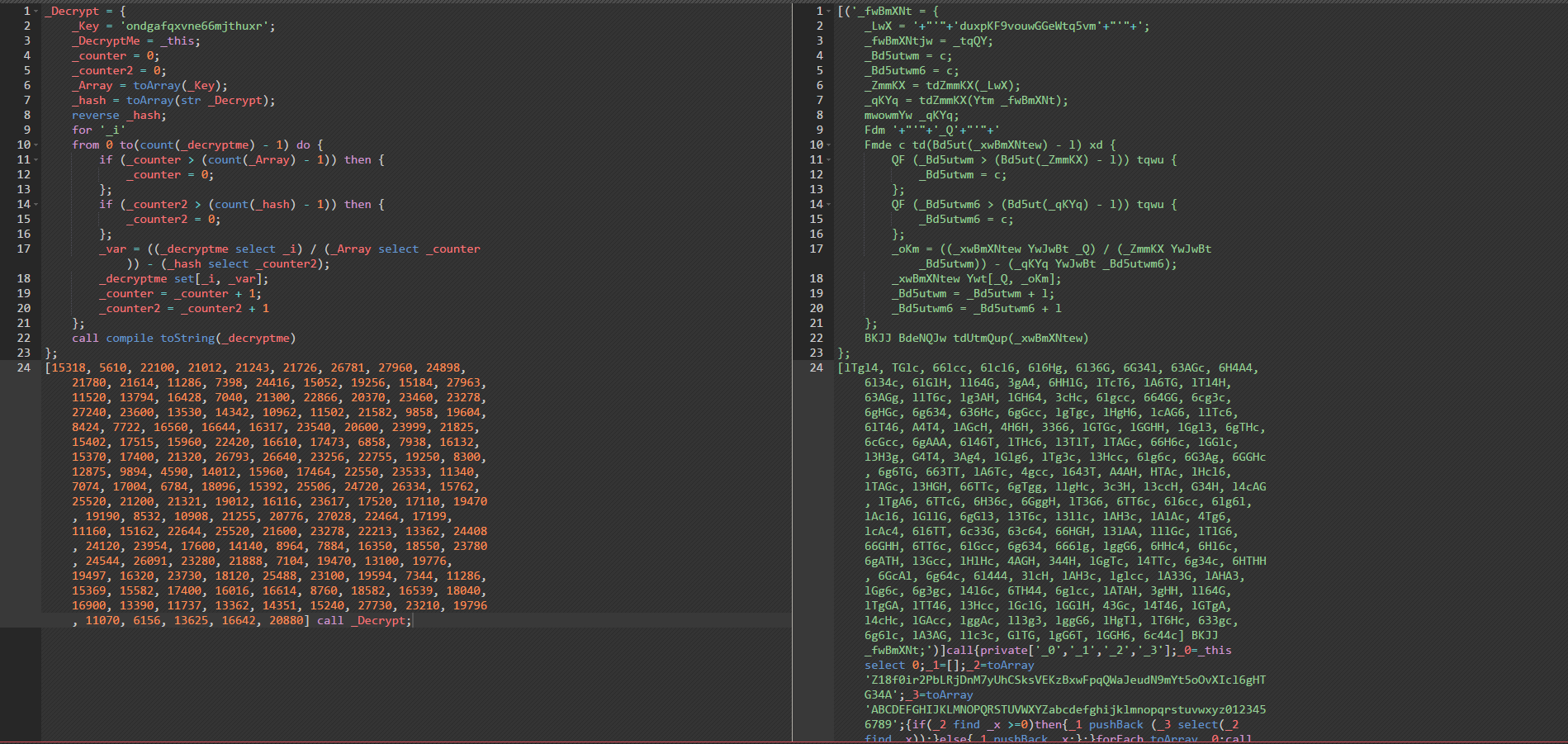This screenshot has height=744, width=1568.
Task: Click line number 24 in the left gutter
Action: [x=23, y=368]
